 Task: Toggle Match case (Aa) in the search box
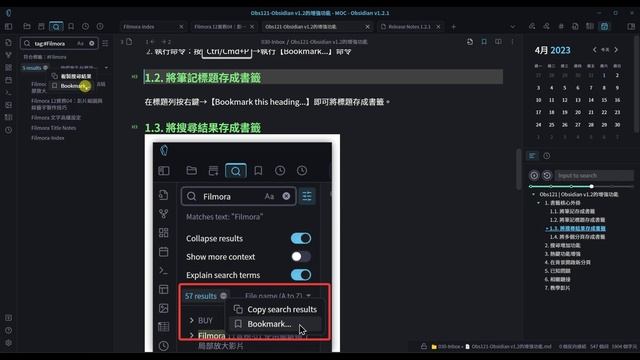coord(80,43)
